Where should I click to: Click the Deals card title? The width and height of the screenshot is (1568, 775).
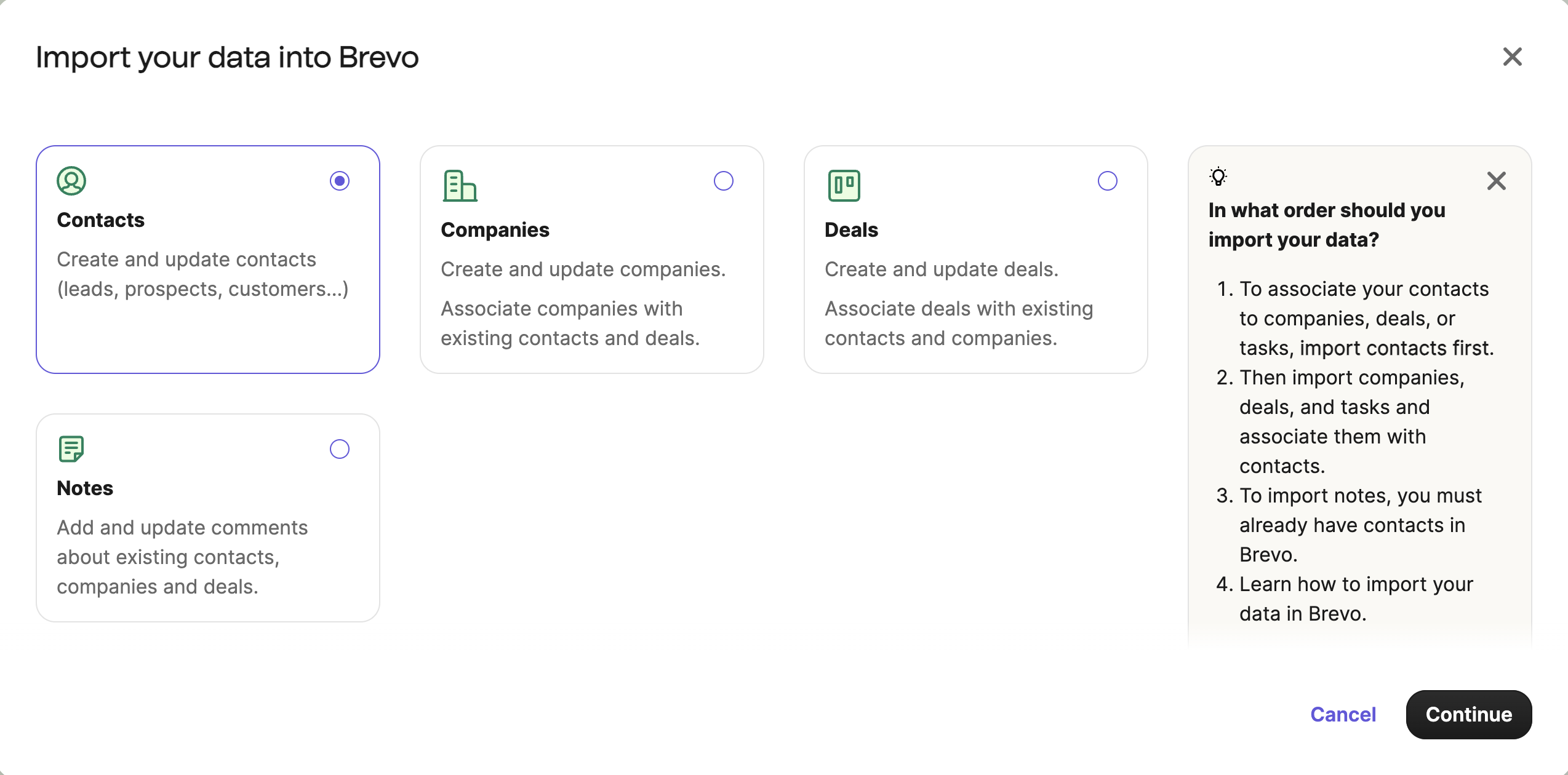click(x=851, y=230)
